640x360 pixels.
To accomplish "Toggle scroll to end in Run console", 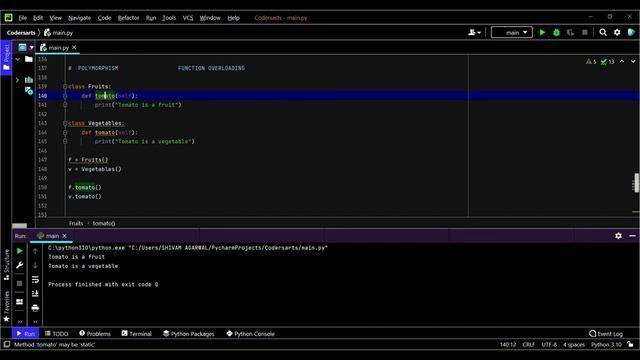I will (x=35, y=293).
